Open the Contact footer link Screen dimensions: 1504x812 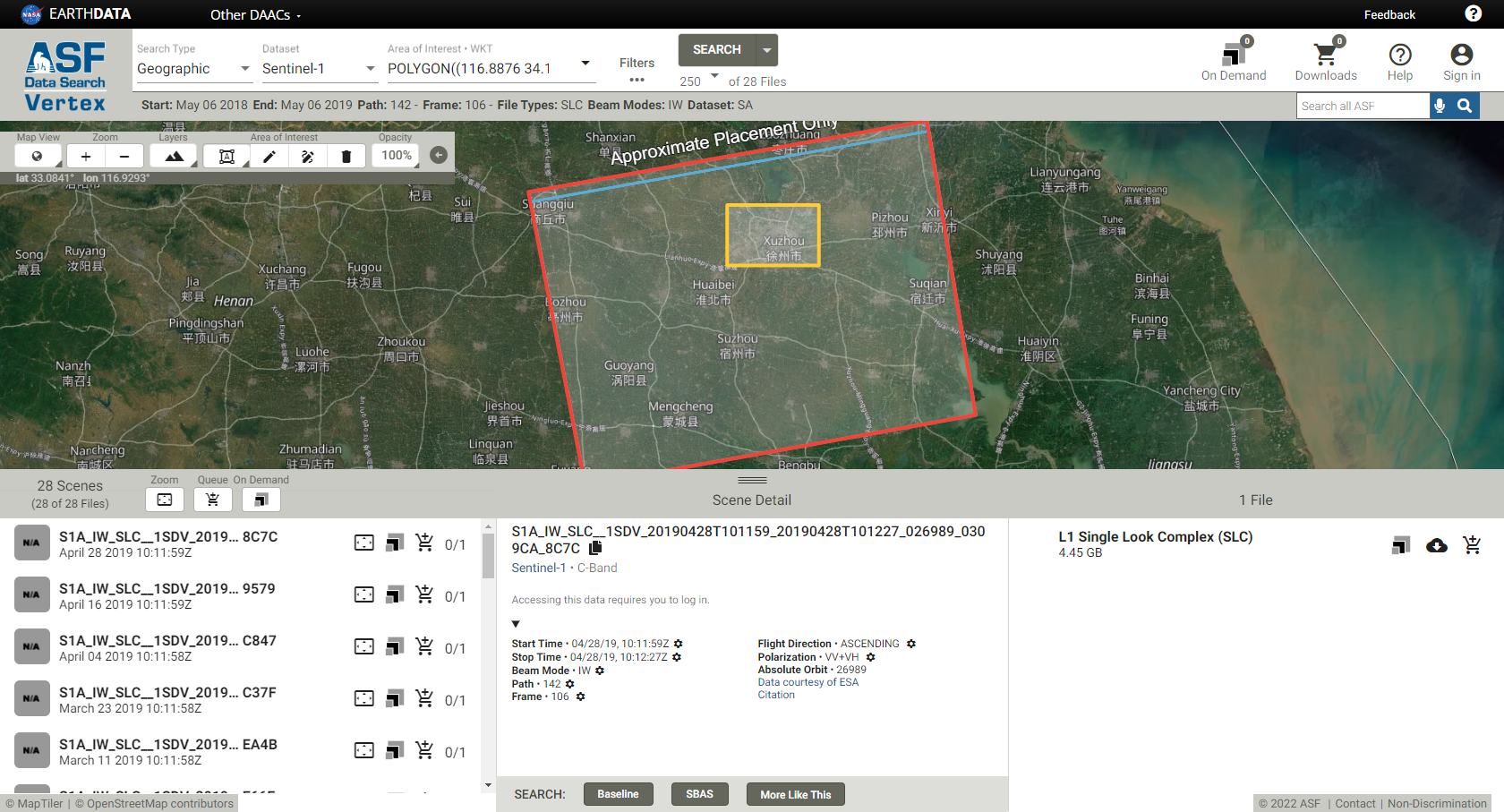1355,803
